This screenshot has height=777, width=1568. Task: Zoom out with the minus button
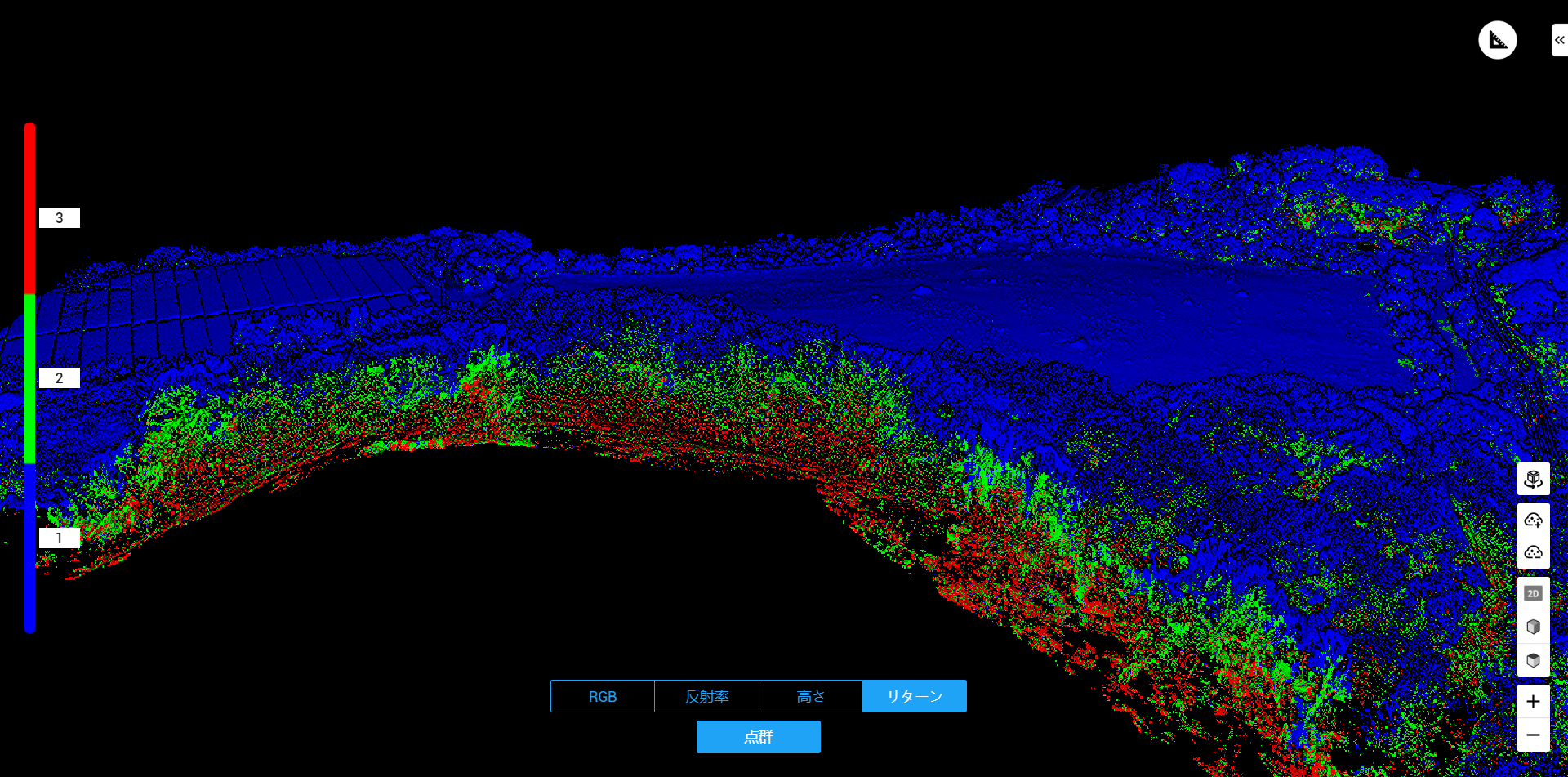[x=1533, y=735]
